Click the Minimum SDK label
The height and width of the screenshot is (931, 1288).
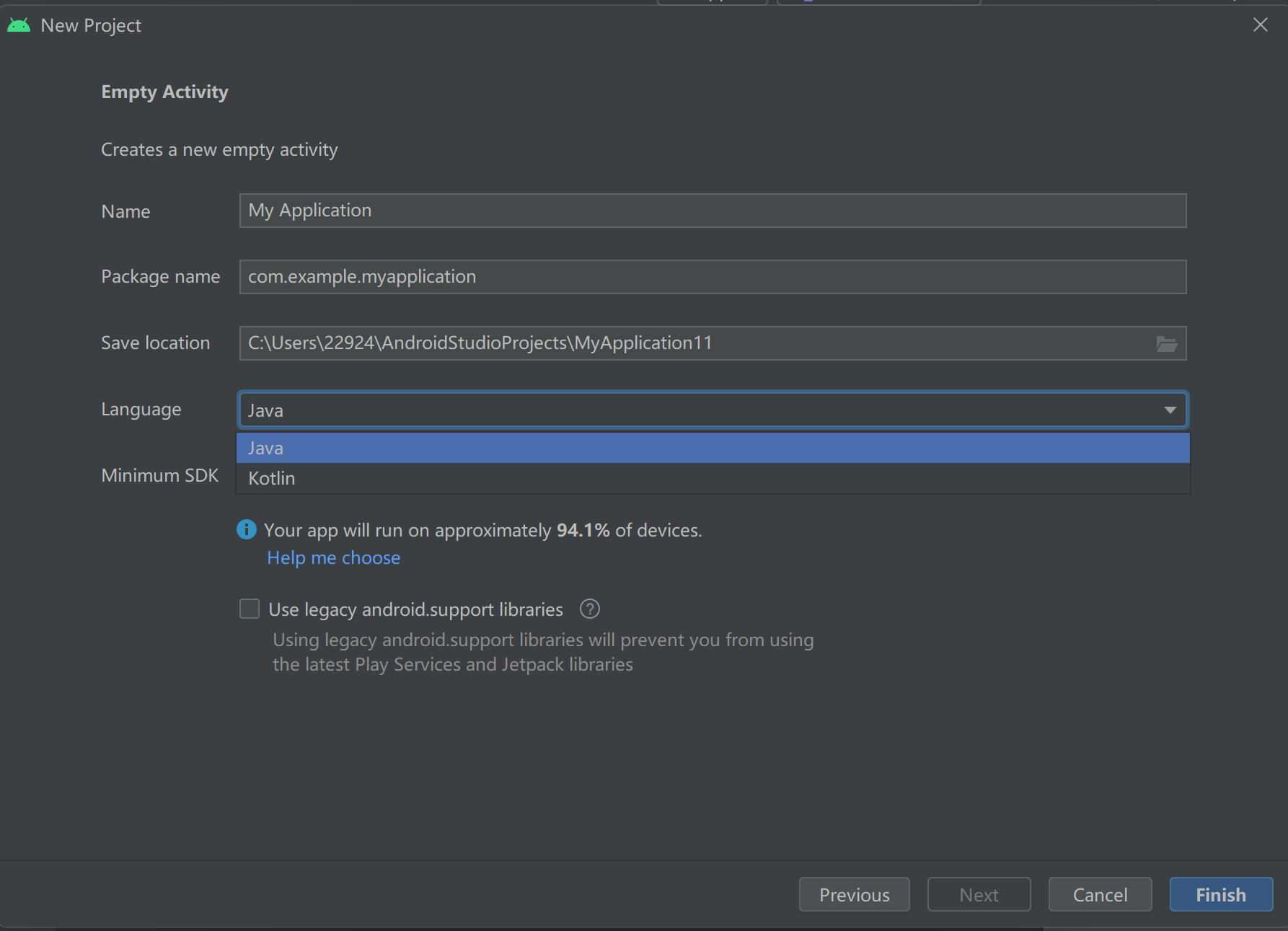160,475
